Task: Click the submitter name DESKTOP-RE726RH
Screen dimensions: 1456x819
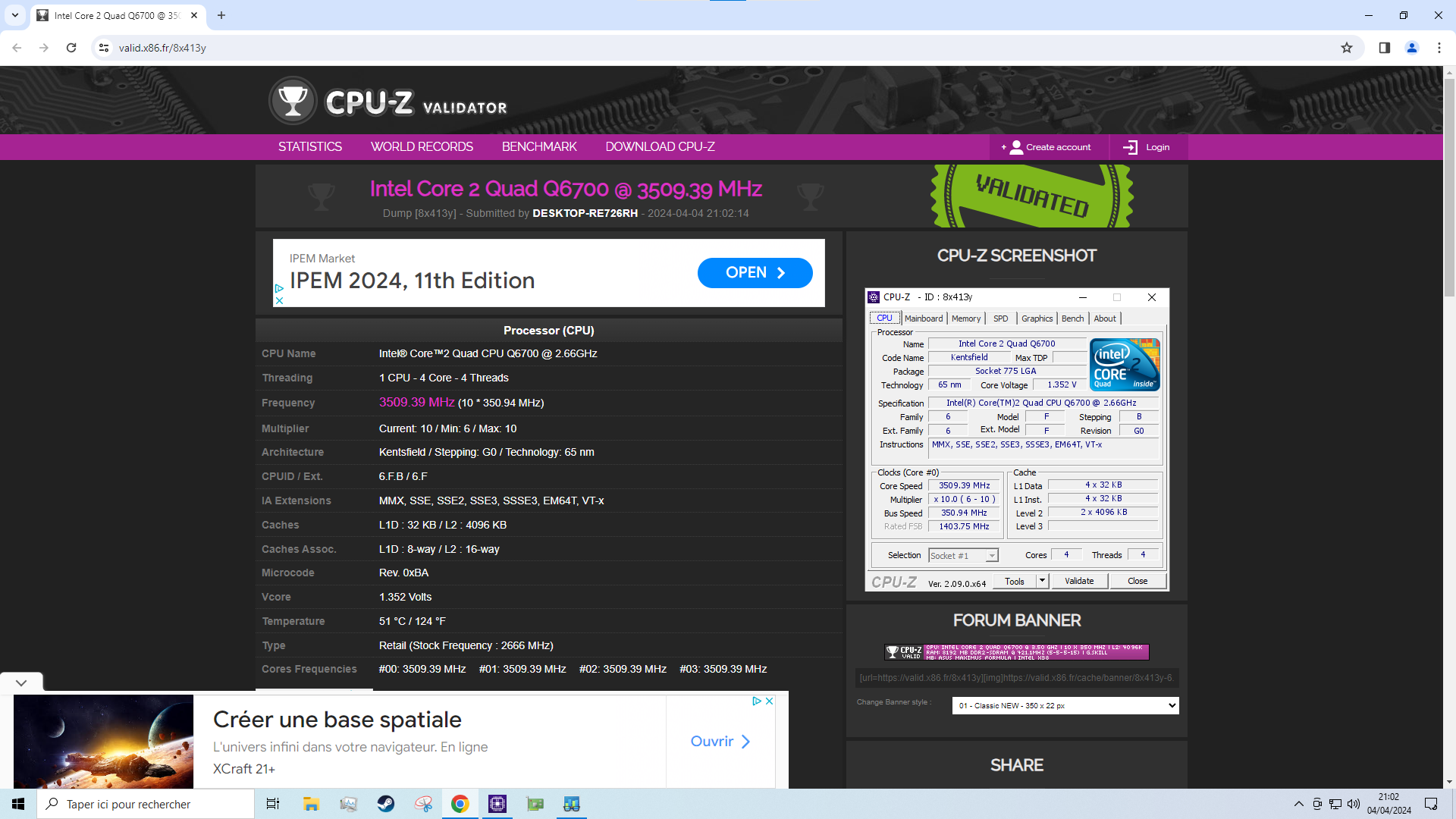Action: [x=585, y=213]
